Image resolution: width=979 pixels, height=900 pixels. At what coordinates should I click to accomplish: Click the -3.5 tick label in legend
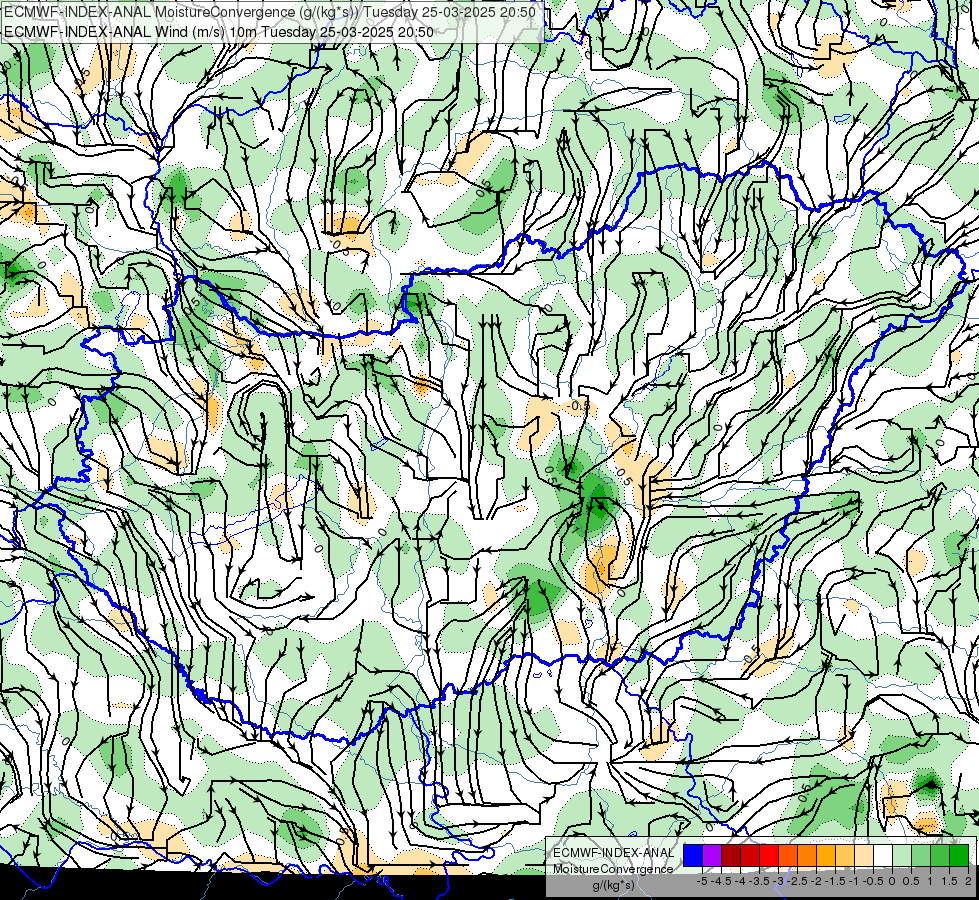tap(757, 881)
